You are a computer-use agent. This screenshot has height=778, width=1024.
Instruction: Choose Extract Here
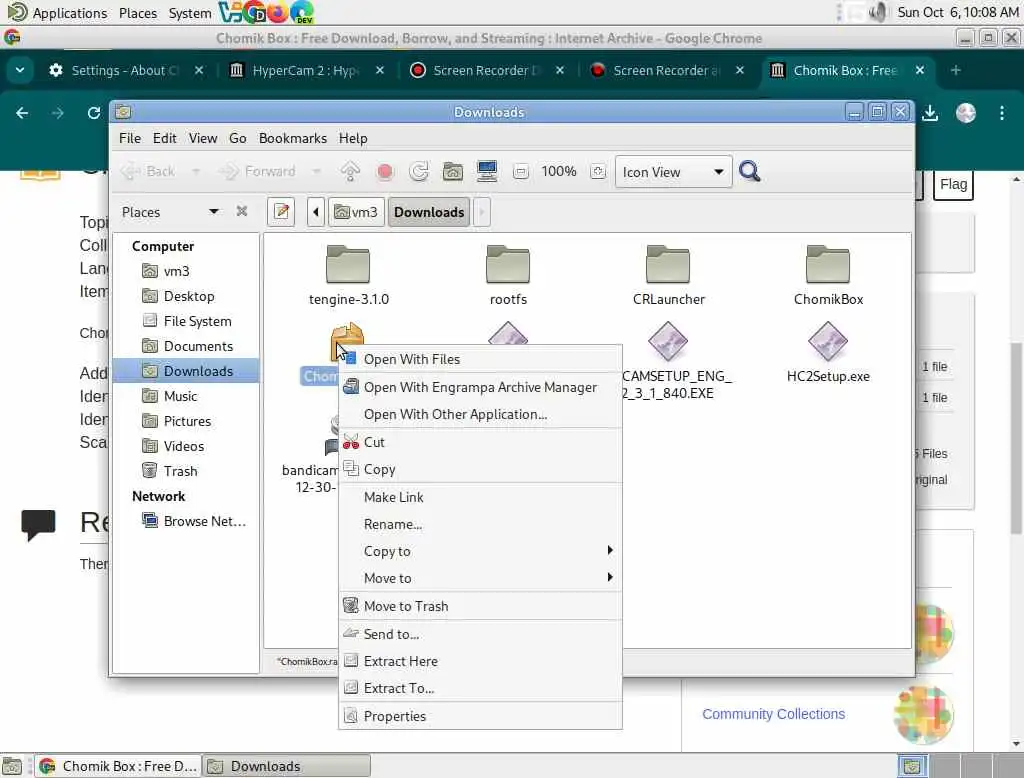click(481, 661)
